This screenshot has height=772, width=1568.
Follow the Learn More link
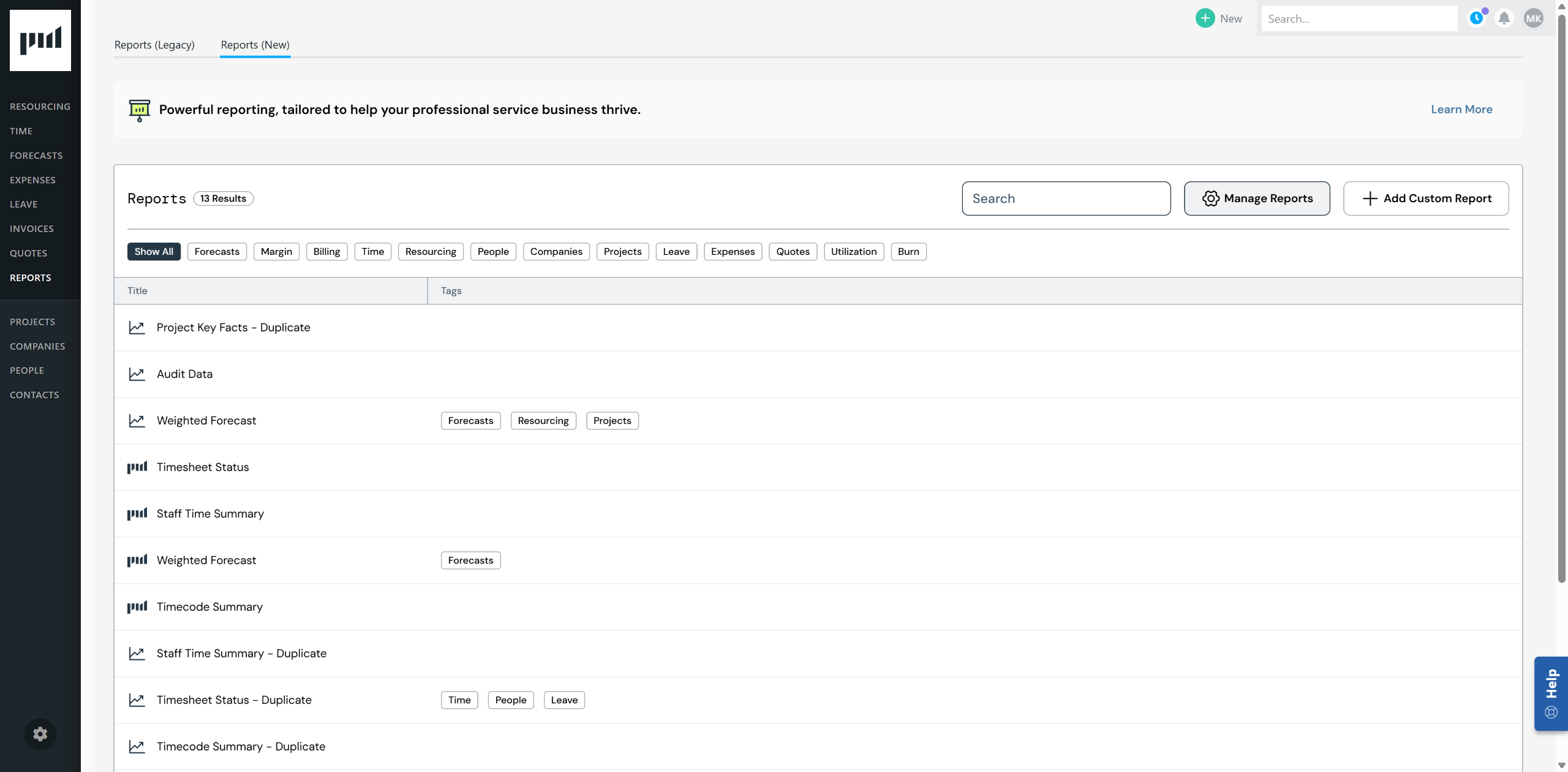[1461, 110]
